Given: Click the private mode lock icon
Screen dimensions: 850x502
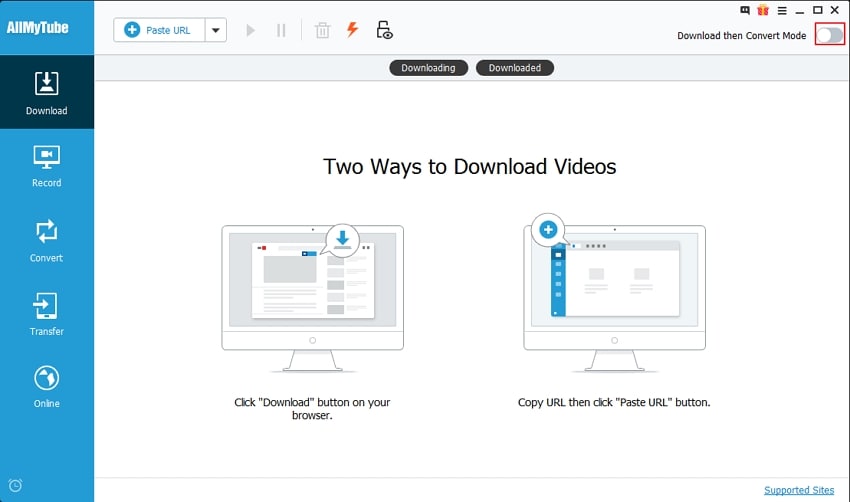Looking at the screenshot, I should coord(384,30).
